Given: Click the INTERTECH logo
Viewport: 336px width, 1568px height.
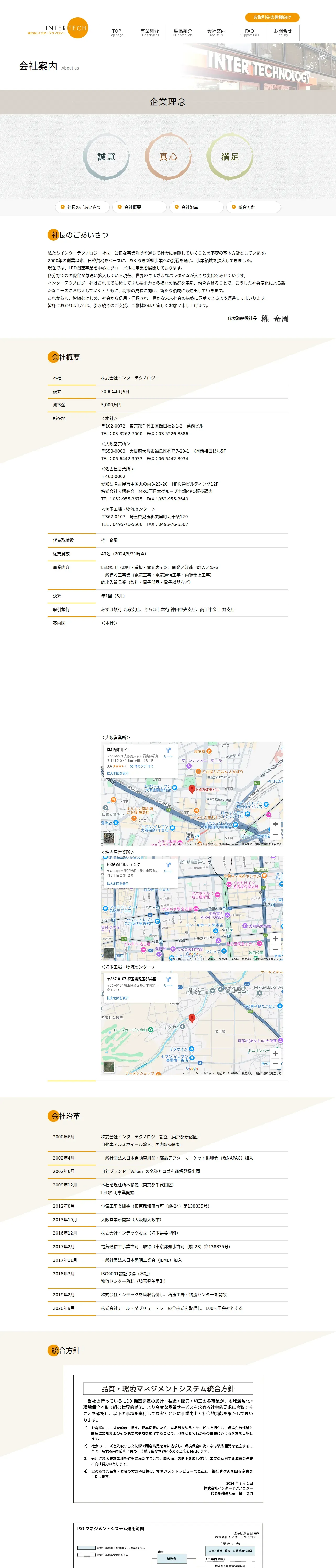Looking at the screenshot, I should coord(58,28).
